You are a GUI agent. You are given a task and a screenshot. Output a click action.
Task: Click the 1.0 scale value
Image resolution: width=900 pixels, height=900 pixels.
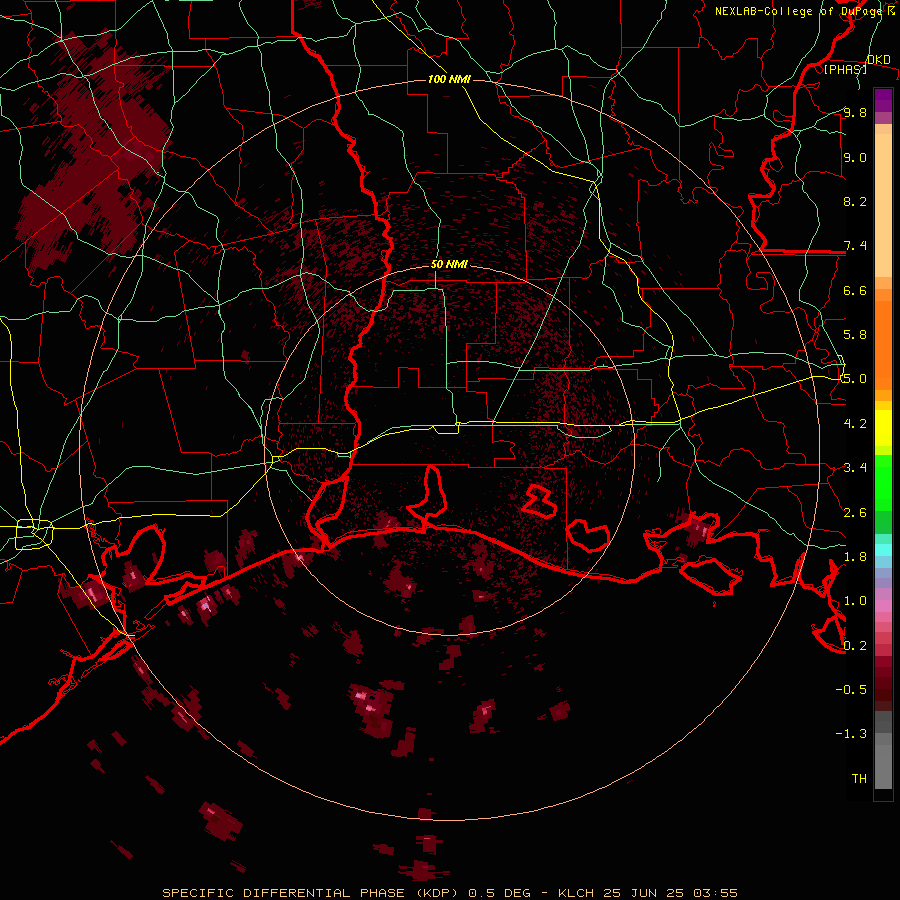click(855, 601)
